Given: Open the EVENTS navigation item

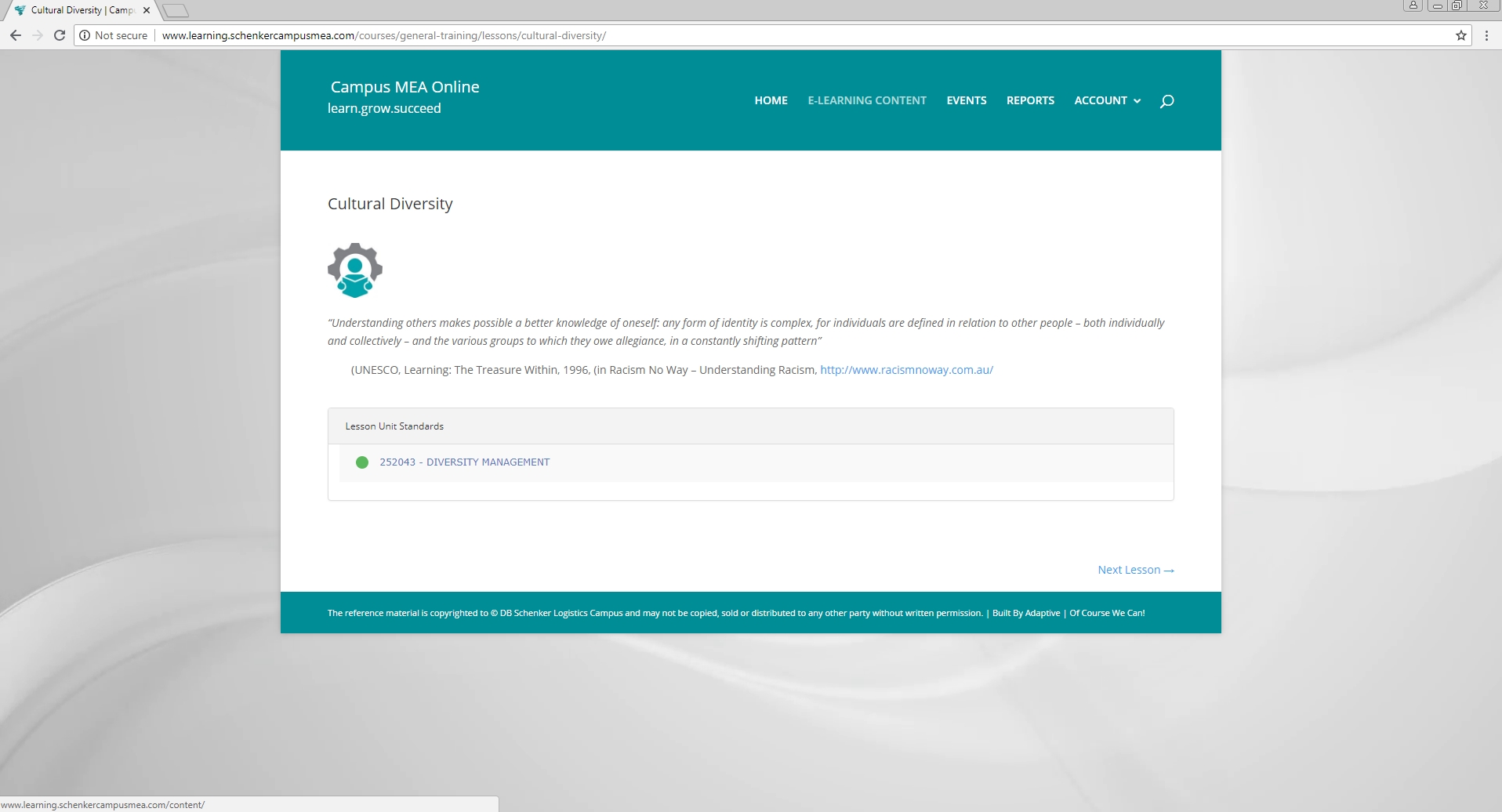Looking at the screenshot, I should [966, 100].
